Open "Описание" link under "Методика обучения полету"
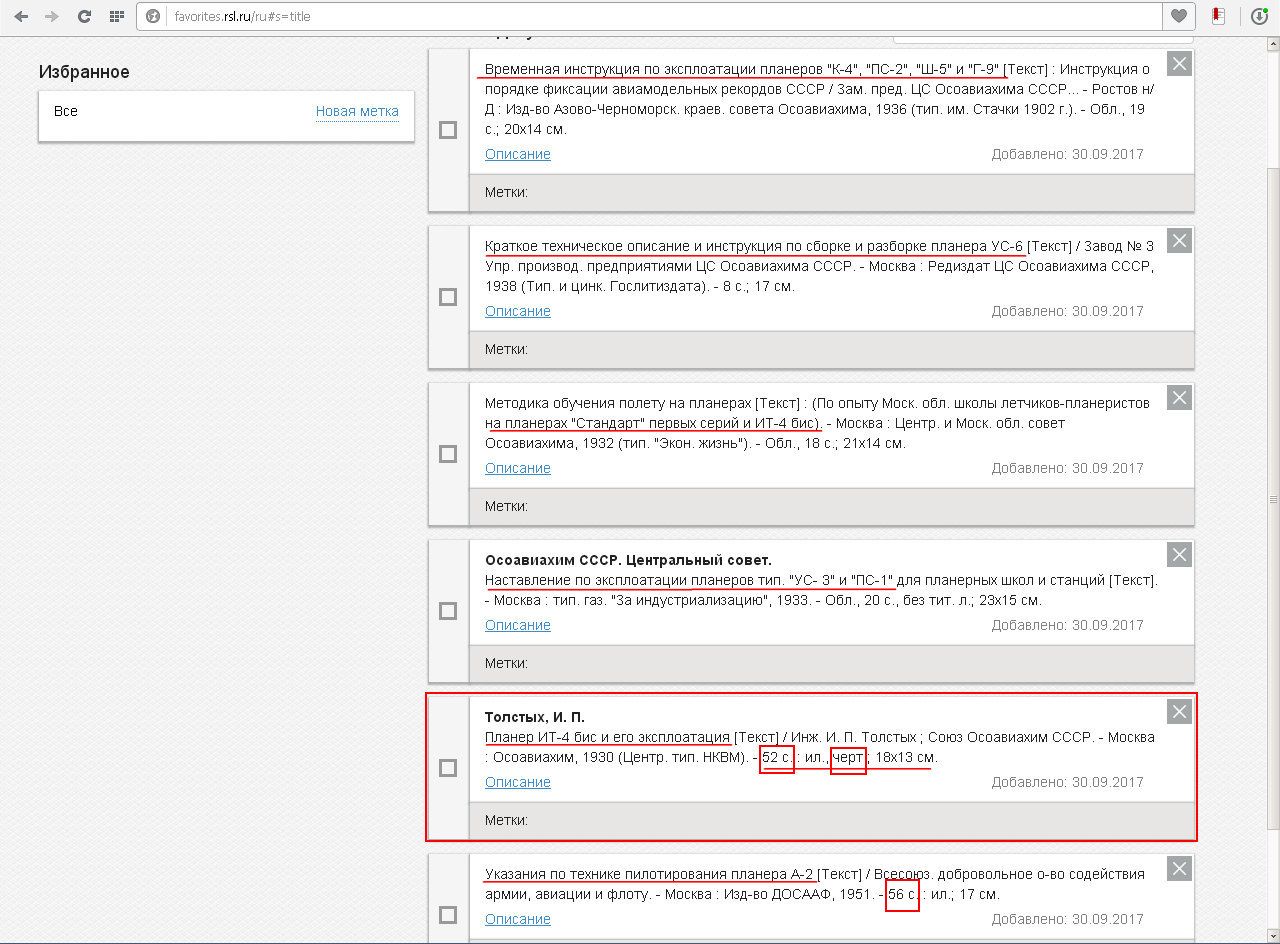Image resolution: width=1280 pixels, height=944 pixels. click(x=518, y=468)
